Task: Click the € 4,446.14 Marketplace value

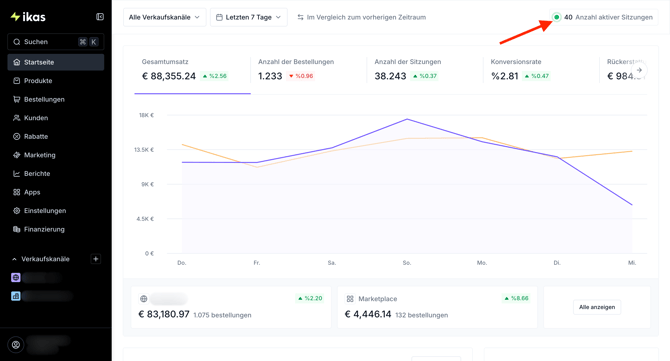Action: coord(368,314)
